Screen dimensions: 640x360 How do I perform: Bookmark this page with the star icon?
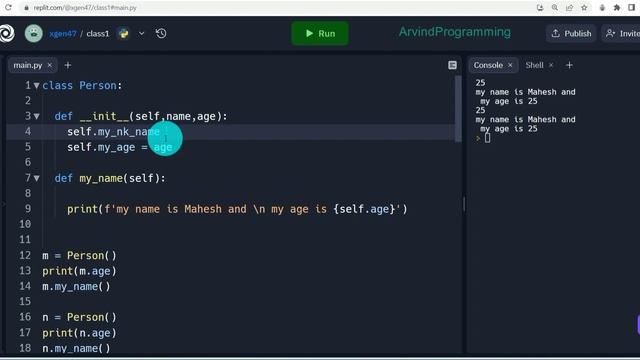[x=584, y=7]
